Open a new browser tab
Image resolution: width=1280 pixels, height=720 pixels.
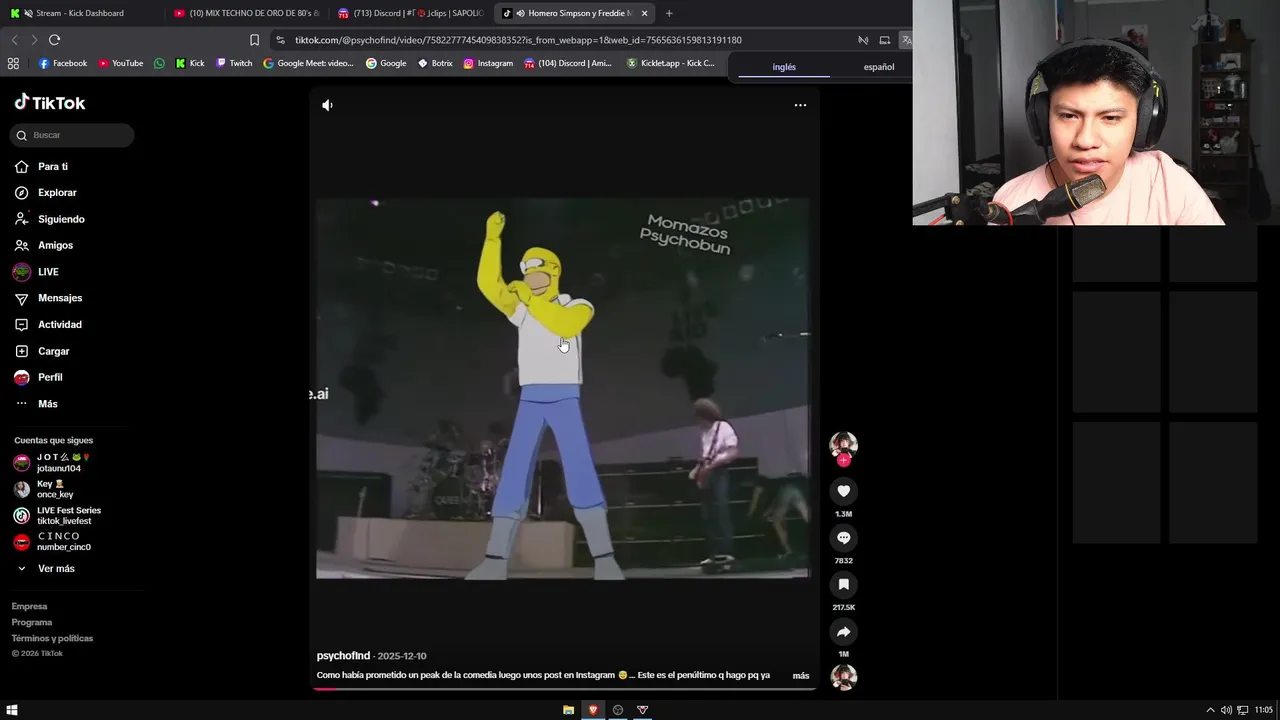[669, 13]
